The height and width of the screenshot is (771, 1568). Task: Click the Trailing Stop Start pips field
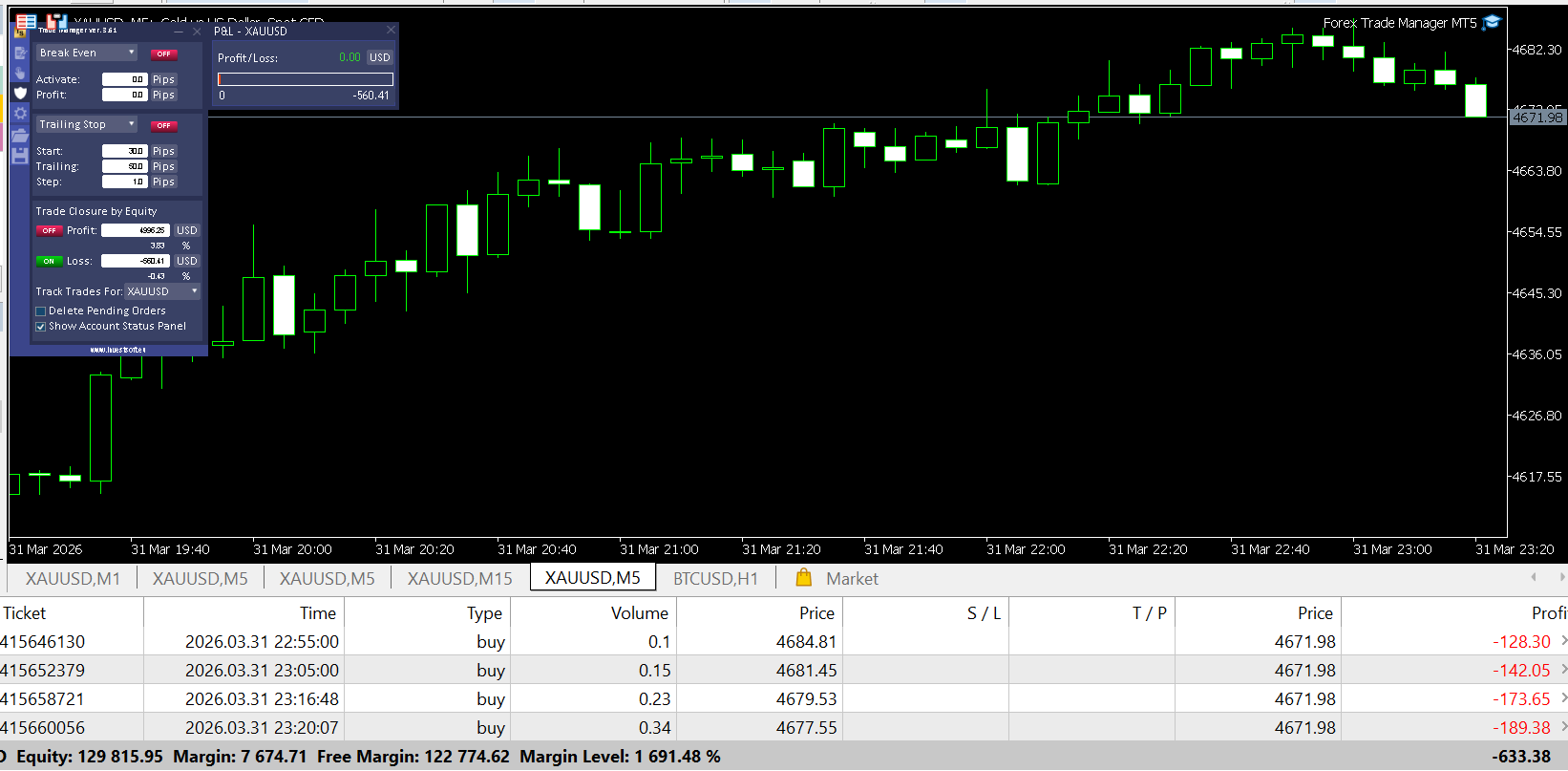(x=125, y=151)
